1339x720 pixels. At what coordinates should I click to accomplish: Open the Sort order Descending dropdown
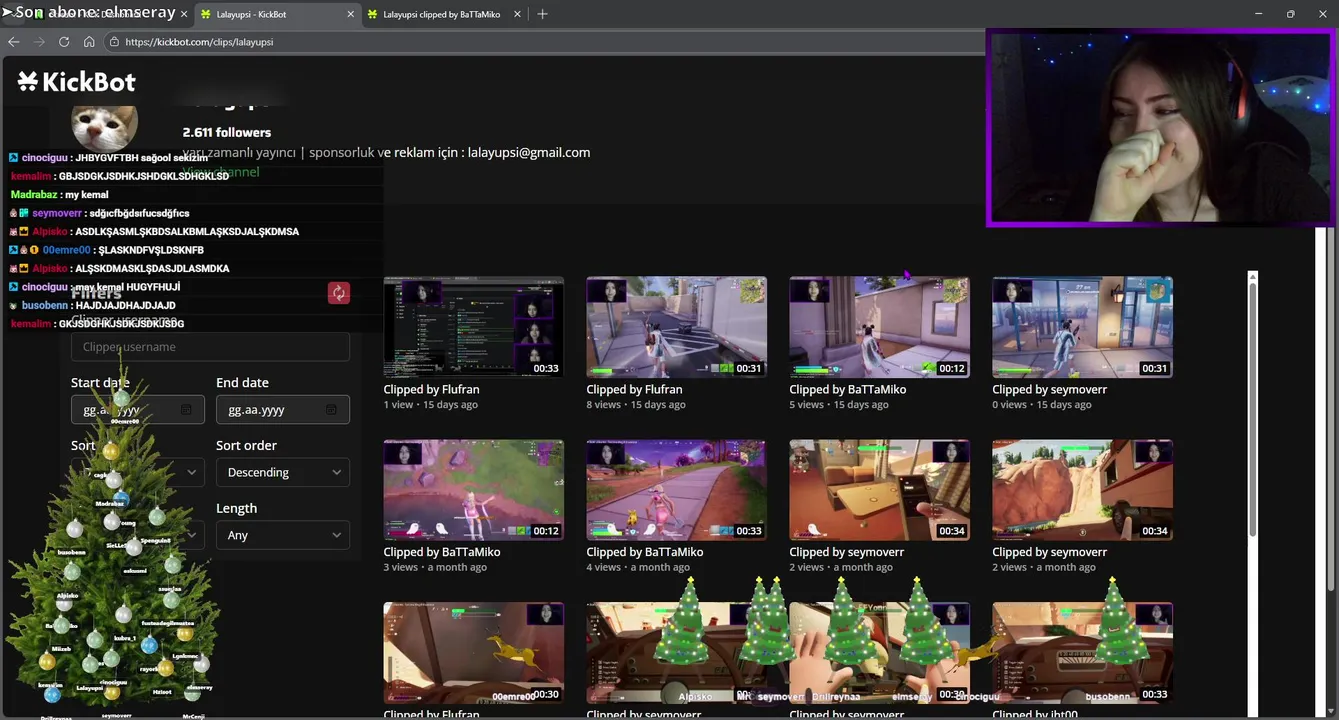[283, 472]
